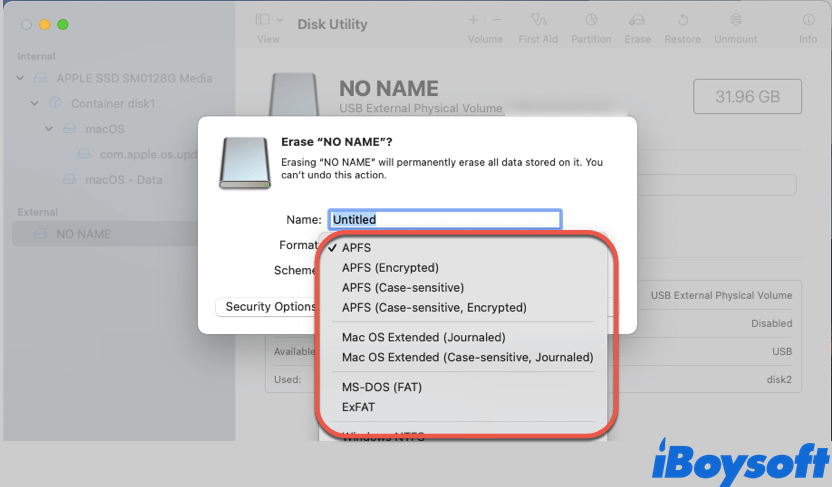
Task: Click the First Aid toolbar icon
Action: 537,20
